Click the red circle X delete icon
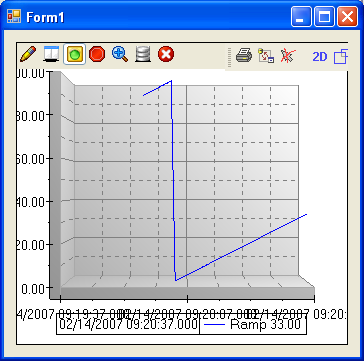 tap(166, 54)
